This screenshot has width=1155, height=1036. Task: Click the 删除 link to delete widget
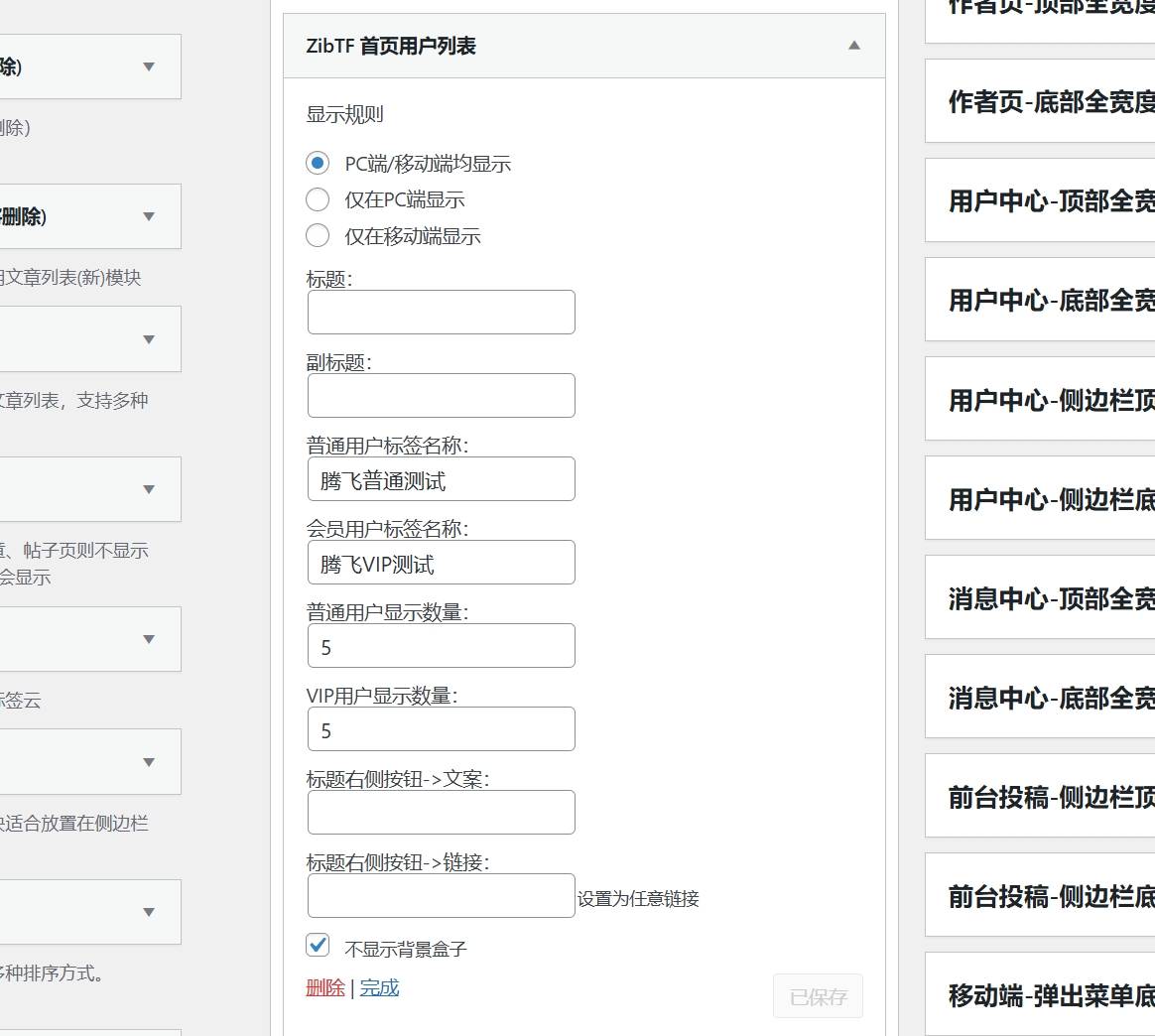coord(324,988)
